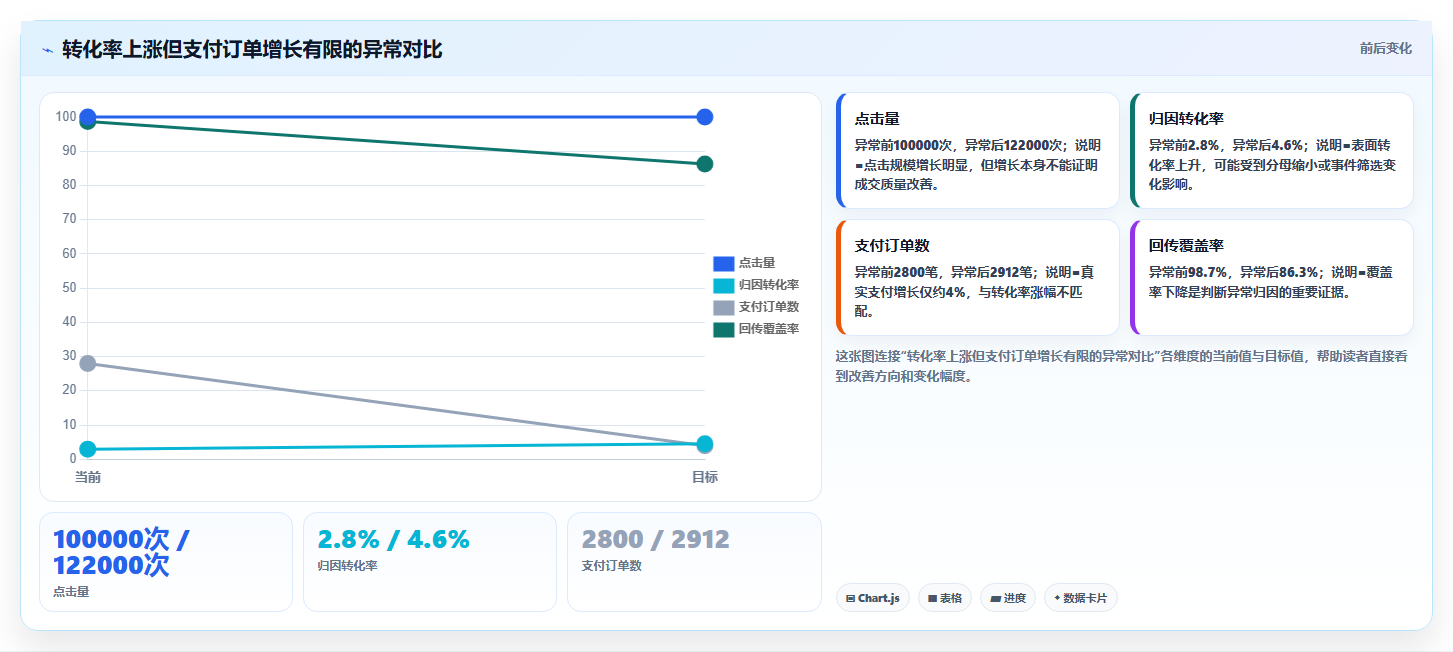Click the 点击量 data point at 当前
The height and width of the screenshot is (652, 1453).
[88, 117]
